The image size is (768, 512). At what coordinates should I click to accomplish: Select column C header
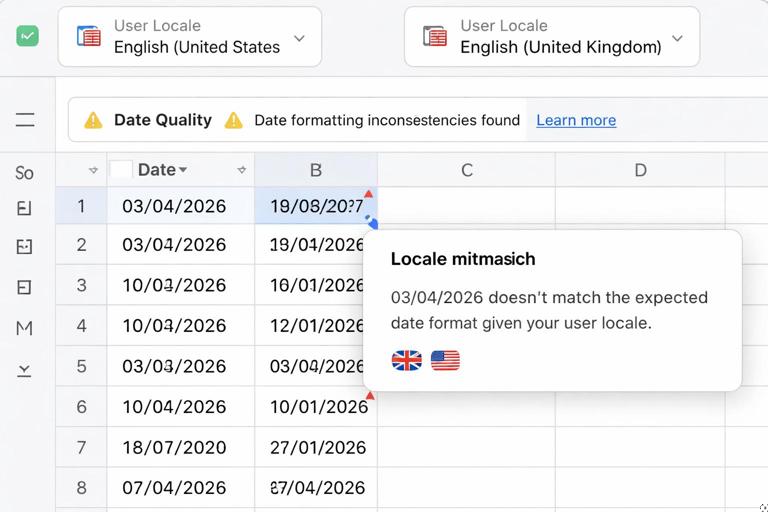[x=467, y=170]
